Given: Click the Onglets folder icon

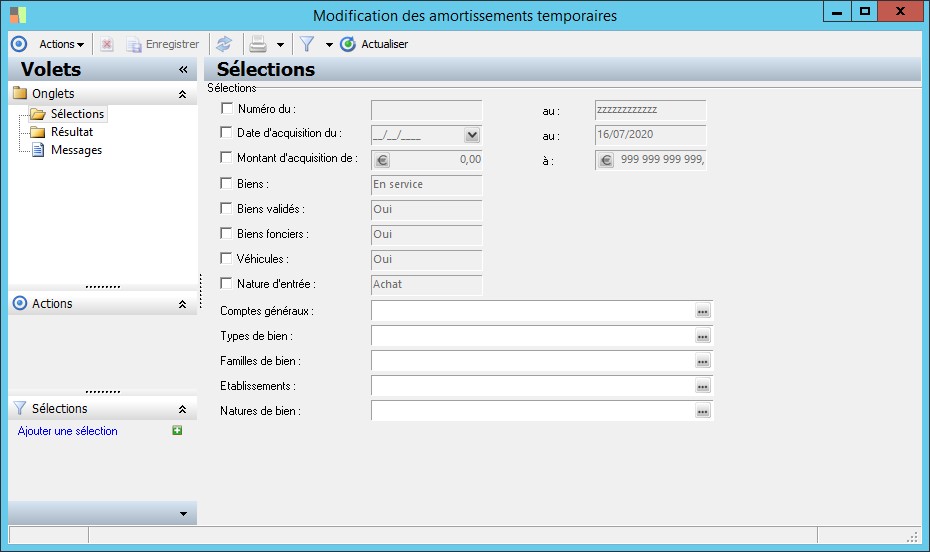Looking at the screenshot, I should tap(20, 93).
